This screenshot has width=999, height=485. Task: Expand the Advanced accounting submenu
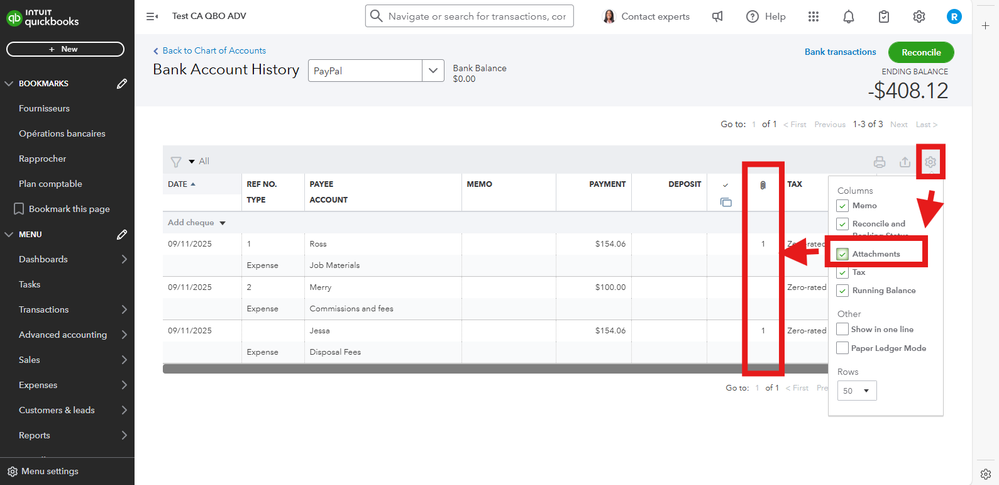click(124, 335)
